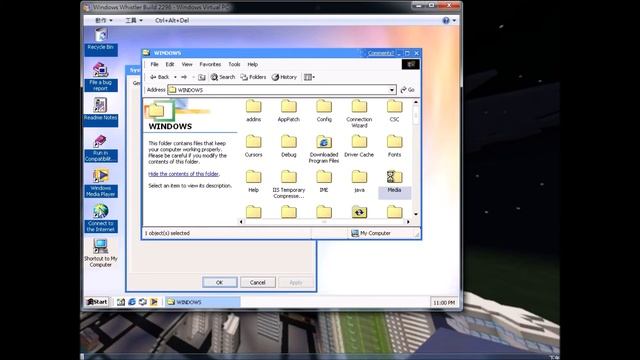Click the vertical scrollbar up arrow

tap(416, 102)
